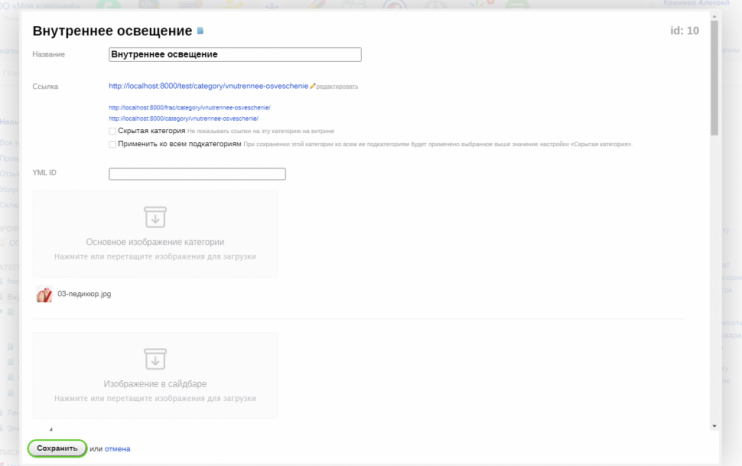Click upload icon in Изображение в сайдбаре area
The width and height of the screenshot is (742, 466).
(155, 358)
